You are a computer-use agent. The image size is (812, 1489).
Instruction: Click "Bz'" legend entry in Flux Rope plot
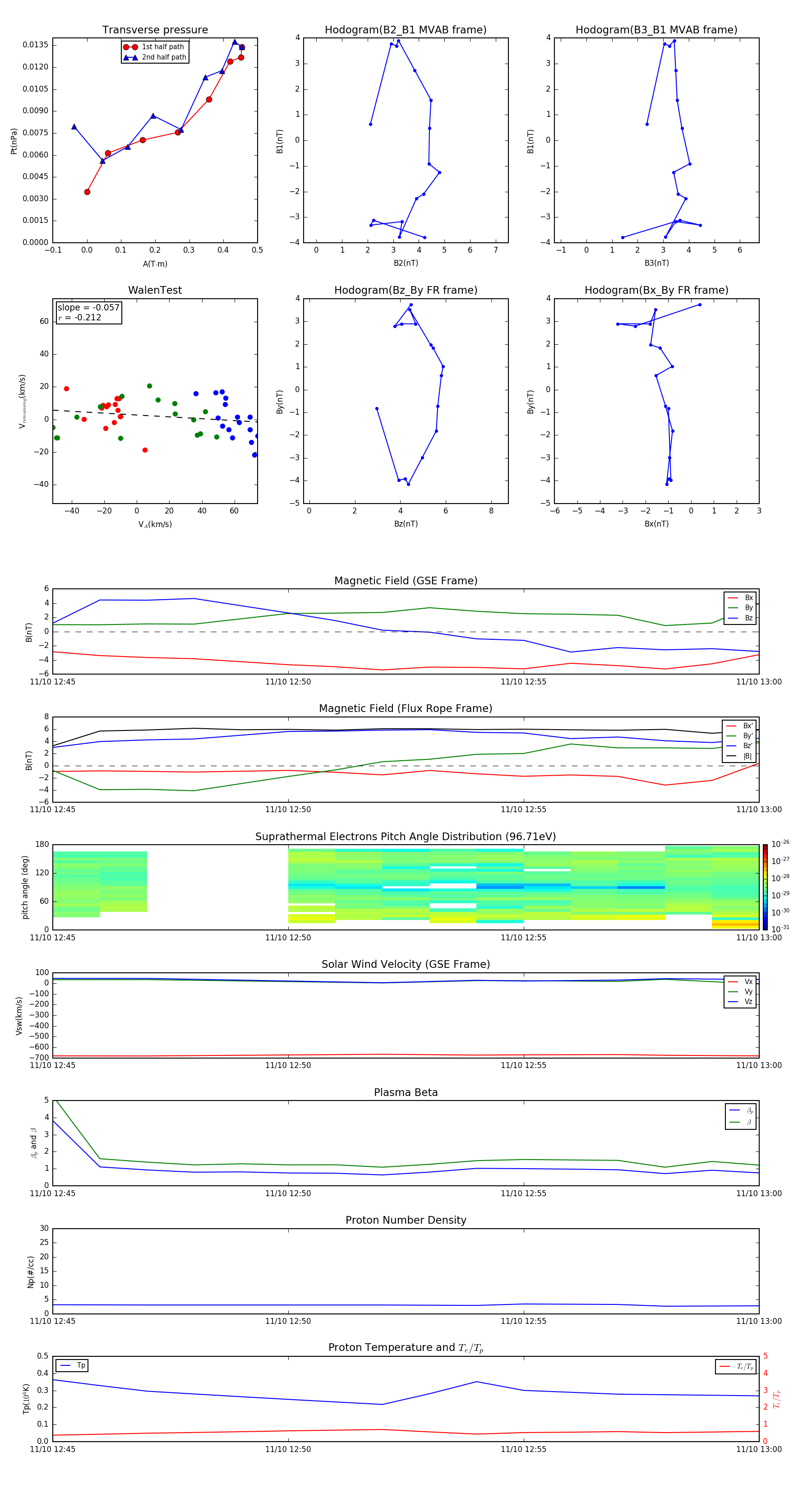point(739,746)
